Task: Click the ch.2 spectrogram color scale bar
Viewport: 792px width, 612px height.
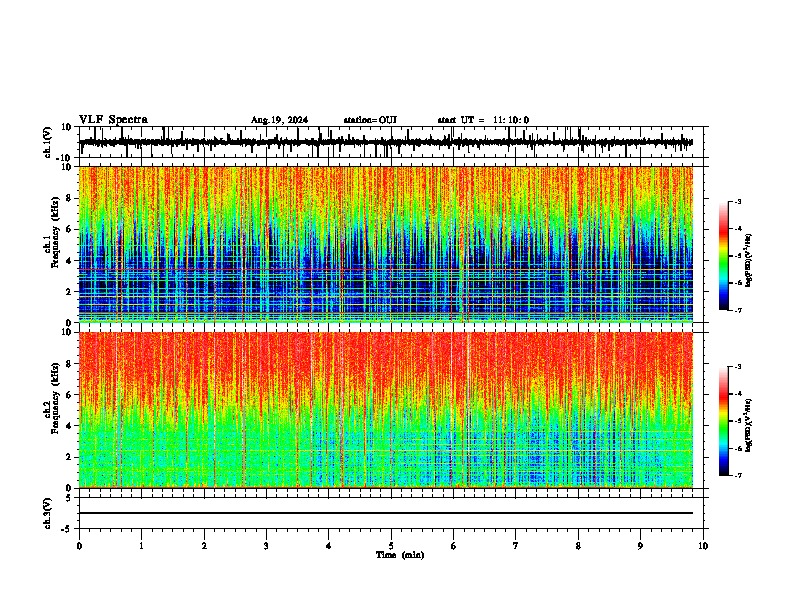Action: 723,421
